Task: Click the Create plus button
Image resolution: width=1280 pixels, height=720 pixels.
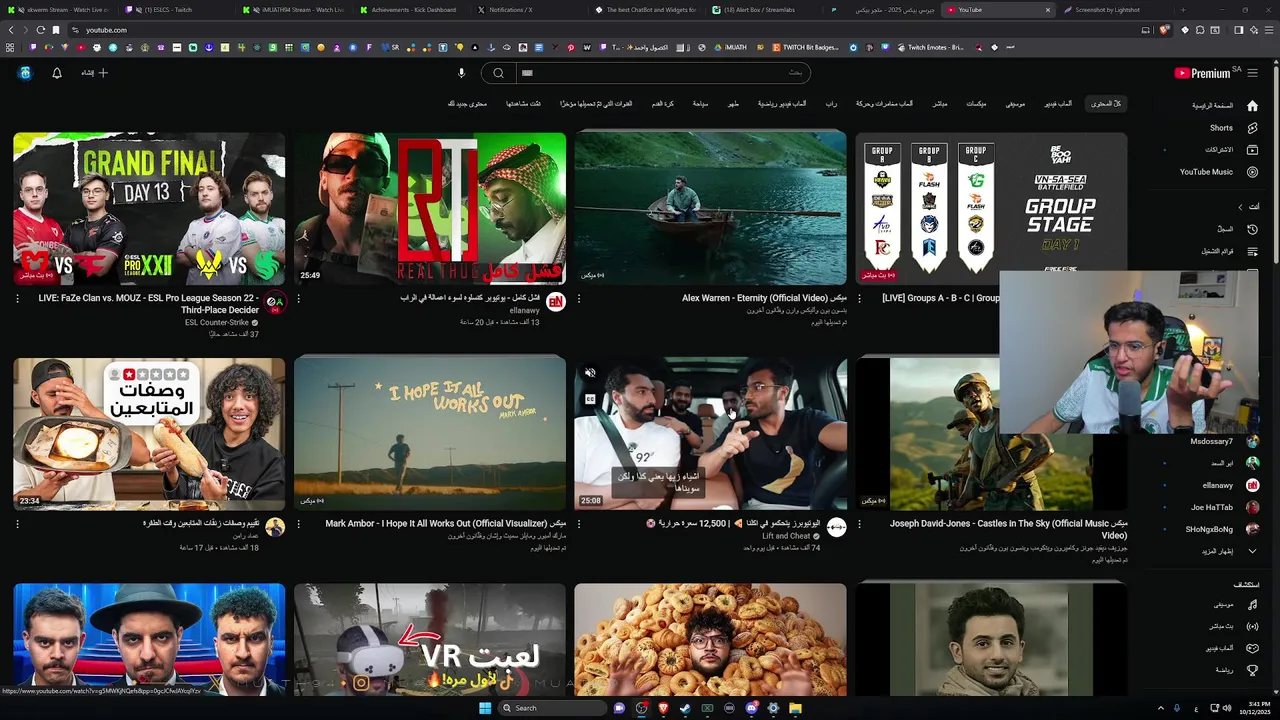Action: tap(95, 73)
